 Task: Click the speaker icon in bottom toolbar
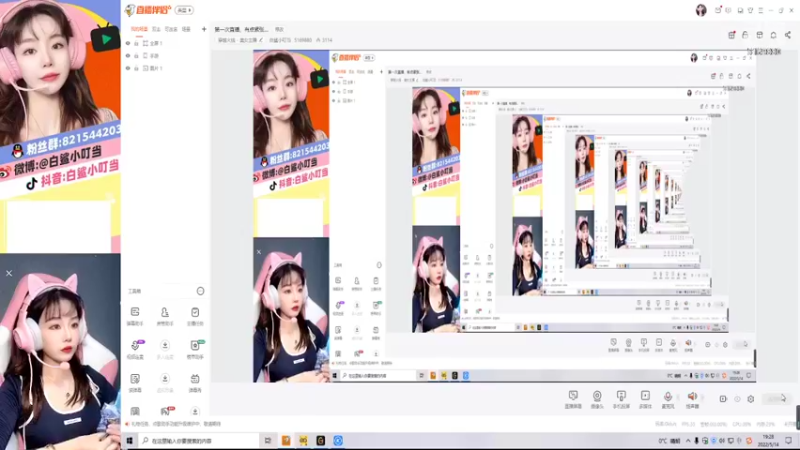point(692,396)
